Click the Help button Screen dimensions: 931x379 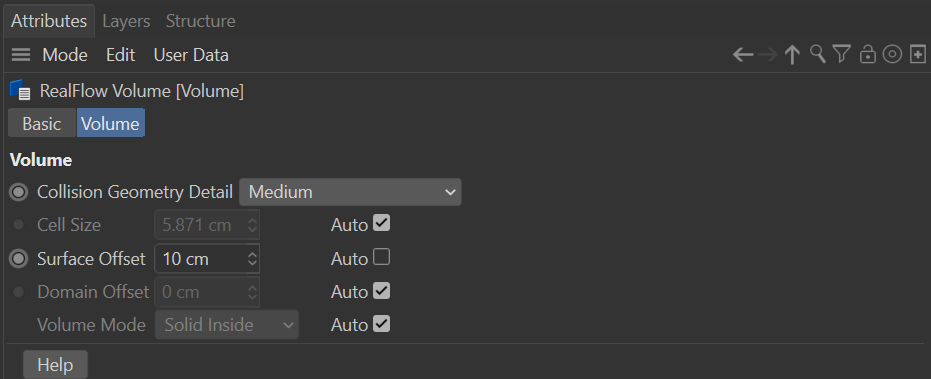tap(55, 364)
